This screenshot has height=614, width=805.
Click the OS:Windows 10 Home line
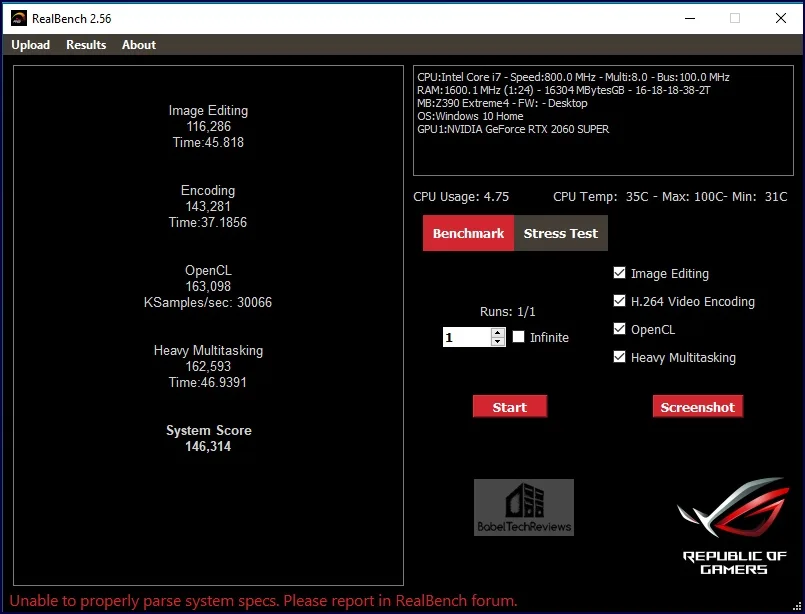click(x=470, y=116)
